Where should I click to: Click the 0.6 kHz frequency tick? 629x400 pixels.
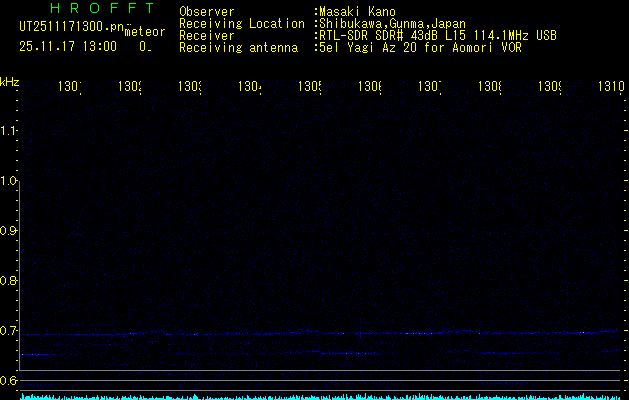tap(10, 380)
